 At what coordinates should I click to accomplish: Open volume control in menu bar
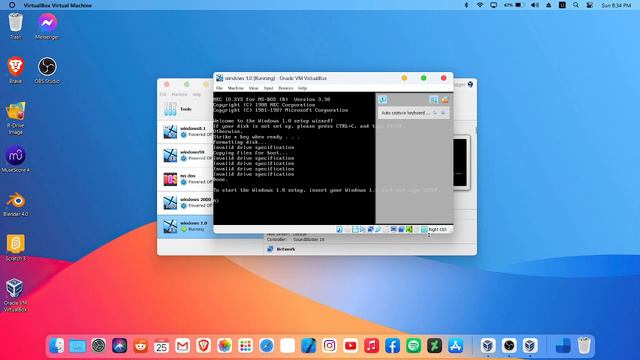[x=535, y=5]
